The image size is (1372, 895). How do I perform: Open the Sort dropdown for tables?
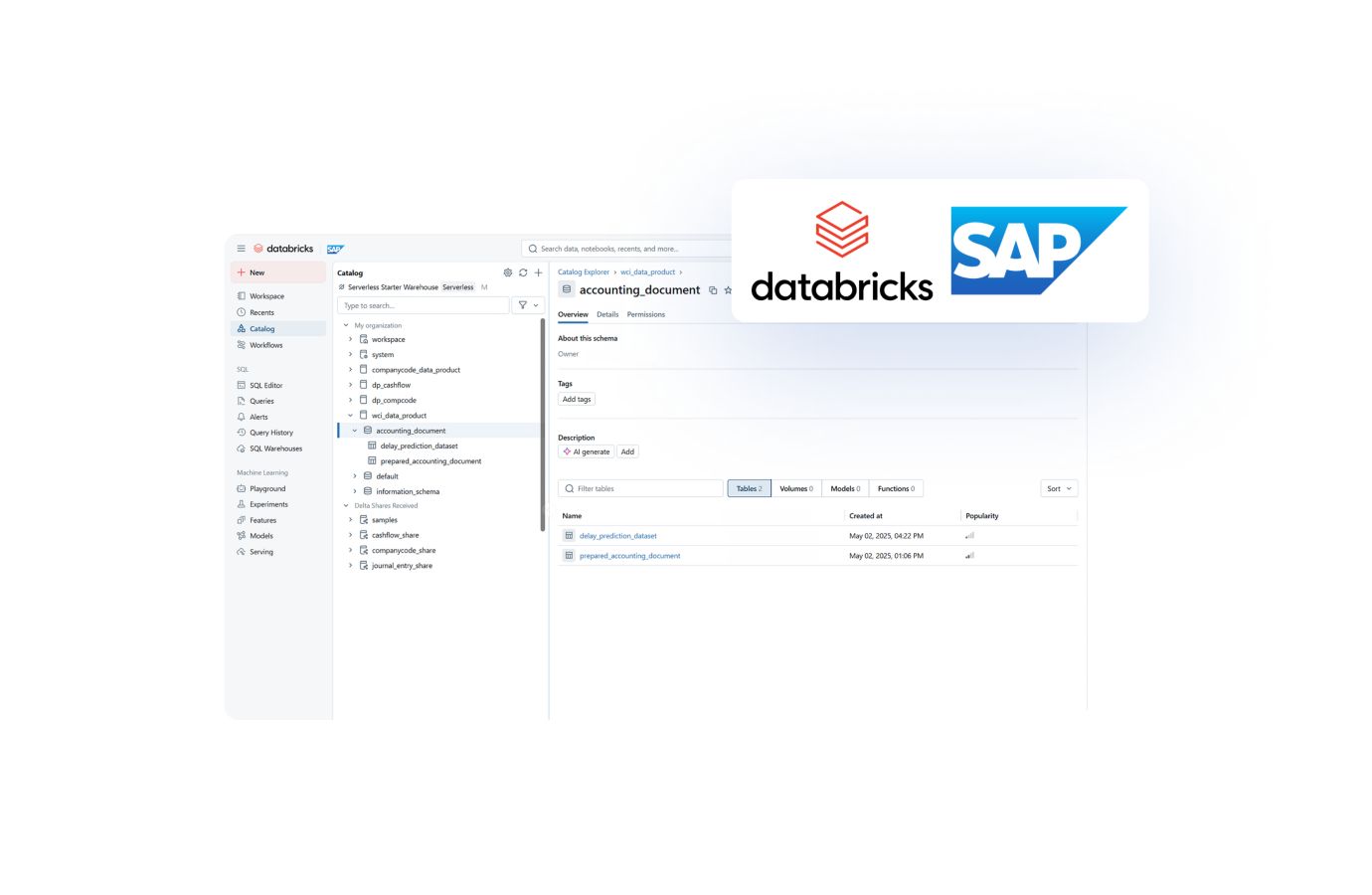click(1058, 488)
